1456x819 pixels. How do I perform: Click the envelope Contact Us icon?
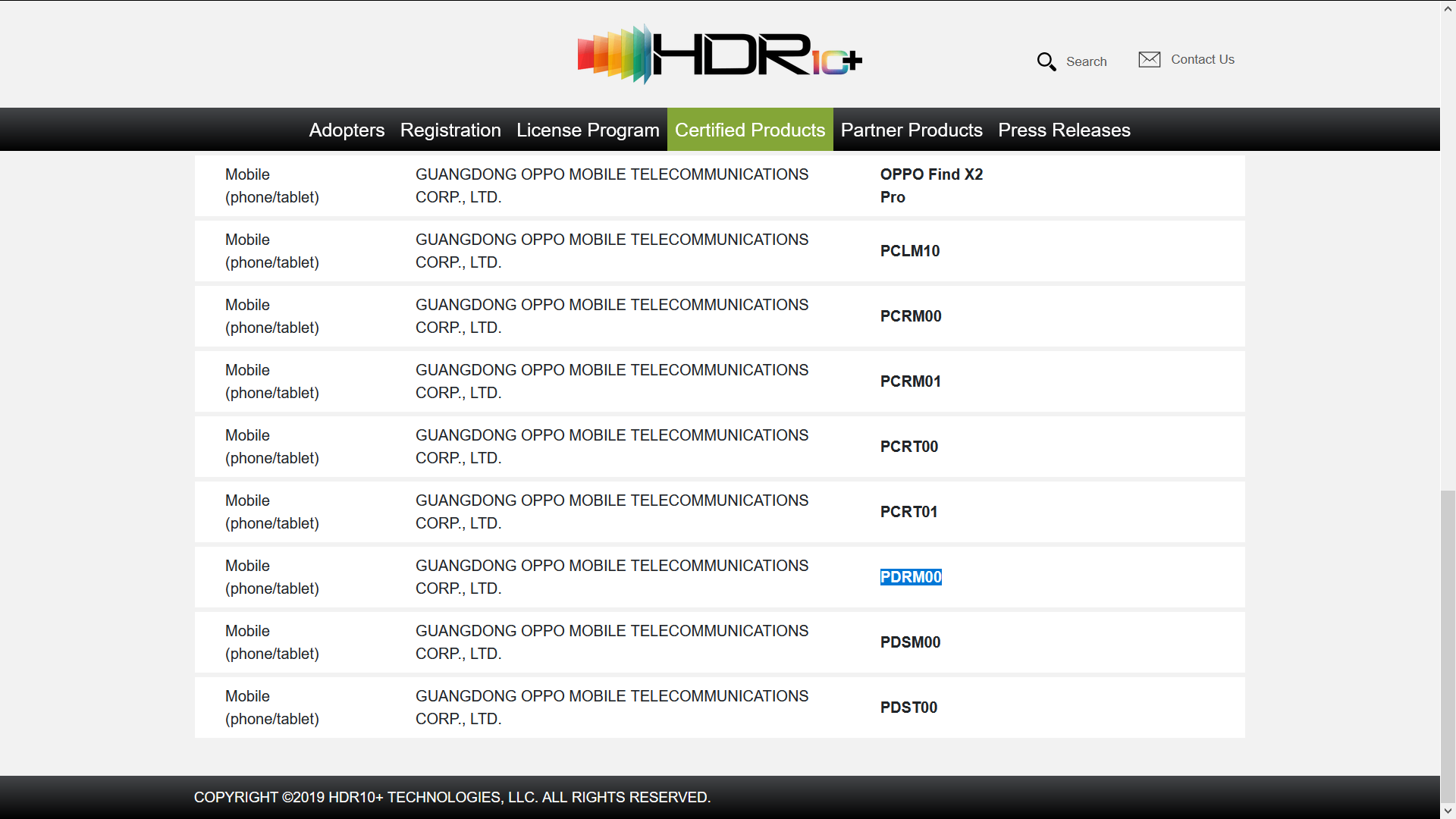click(x=1150, y=59)
